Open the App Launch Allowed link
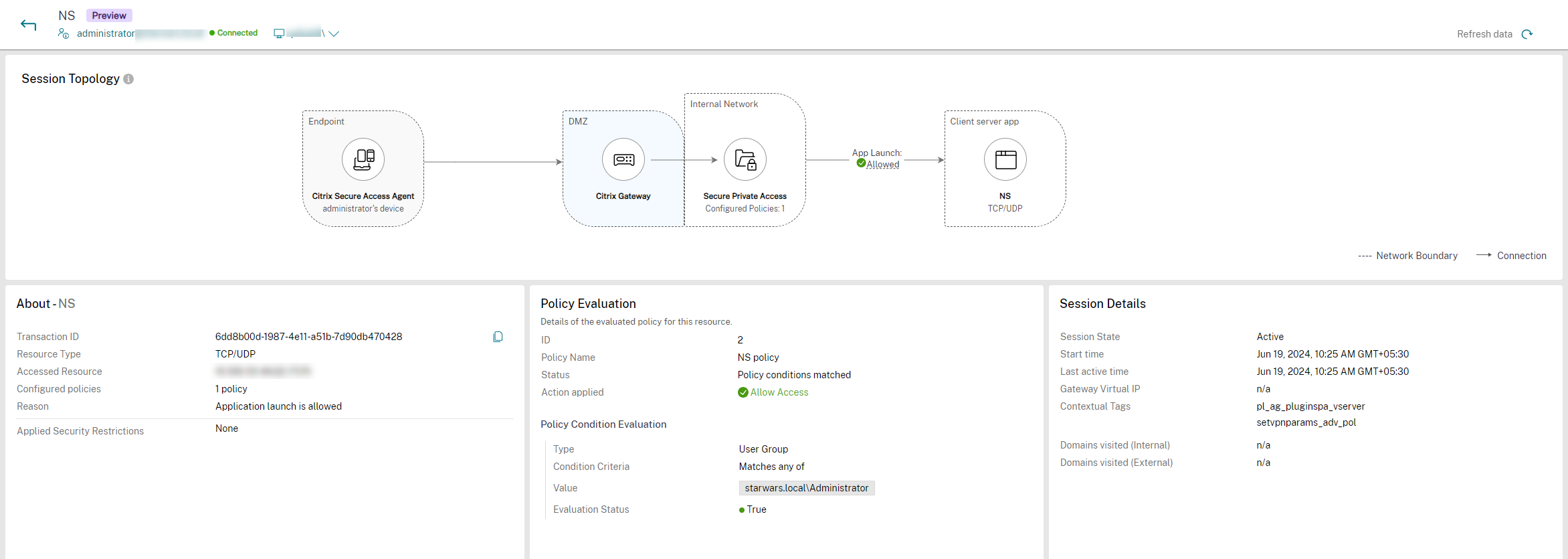Screen dimensions: 1568x559 click(x=882, y=165)
